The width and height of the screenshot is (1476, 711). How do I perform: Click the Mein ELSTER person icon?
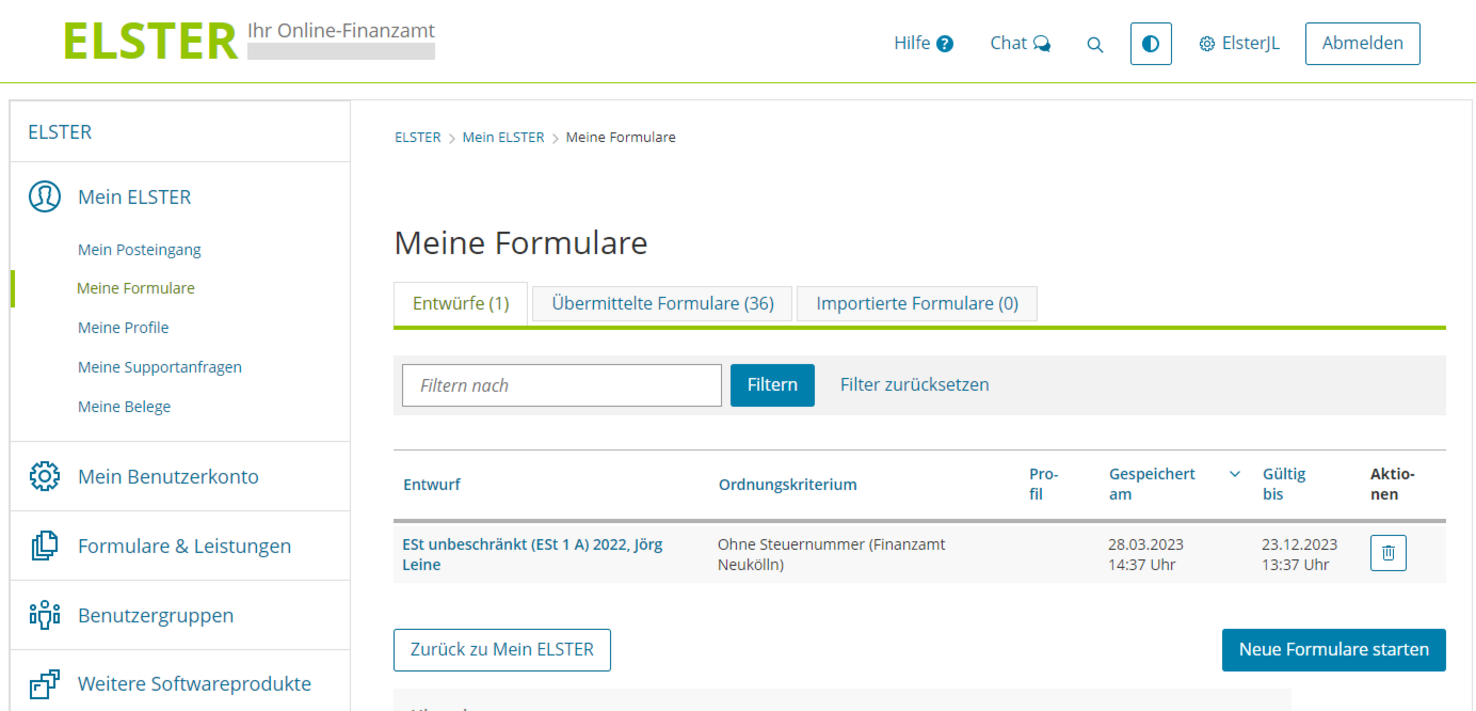(44, 196)
